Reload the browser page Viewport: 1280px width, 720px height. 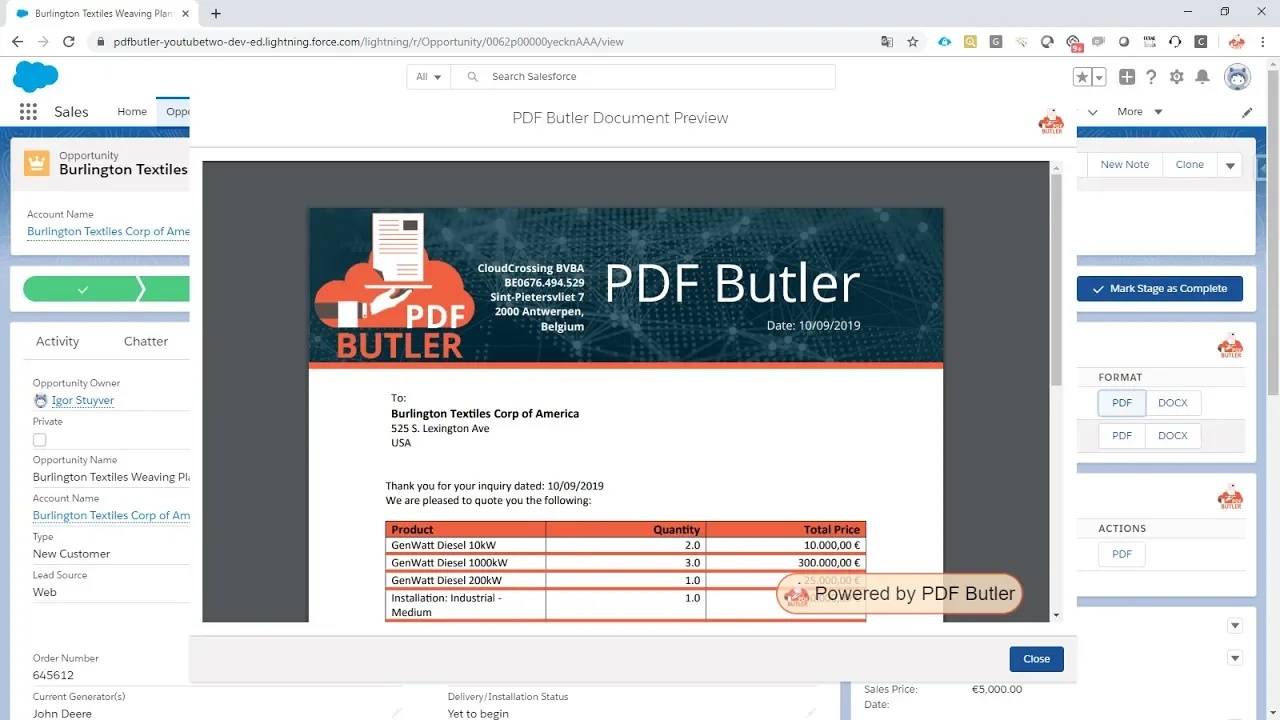pyautogui.click(x=69, y=42)
